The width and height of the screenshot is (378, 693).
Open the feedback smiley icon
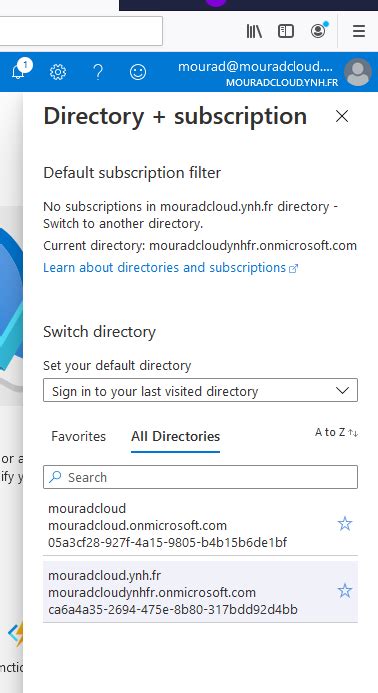coord(138,72)
